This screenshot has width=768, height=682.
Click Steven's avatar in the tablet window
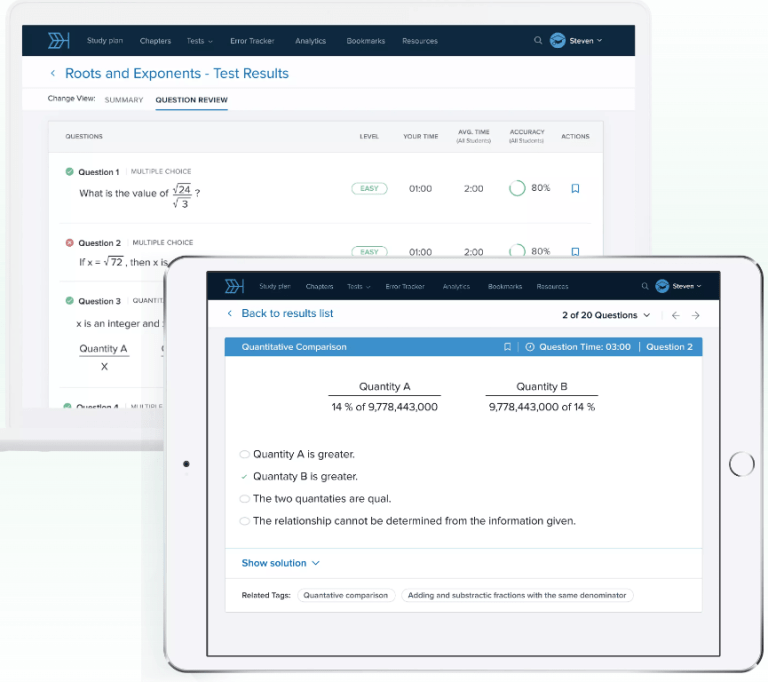pyautogui.click(x=662, y=286)
